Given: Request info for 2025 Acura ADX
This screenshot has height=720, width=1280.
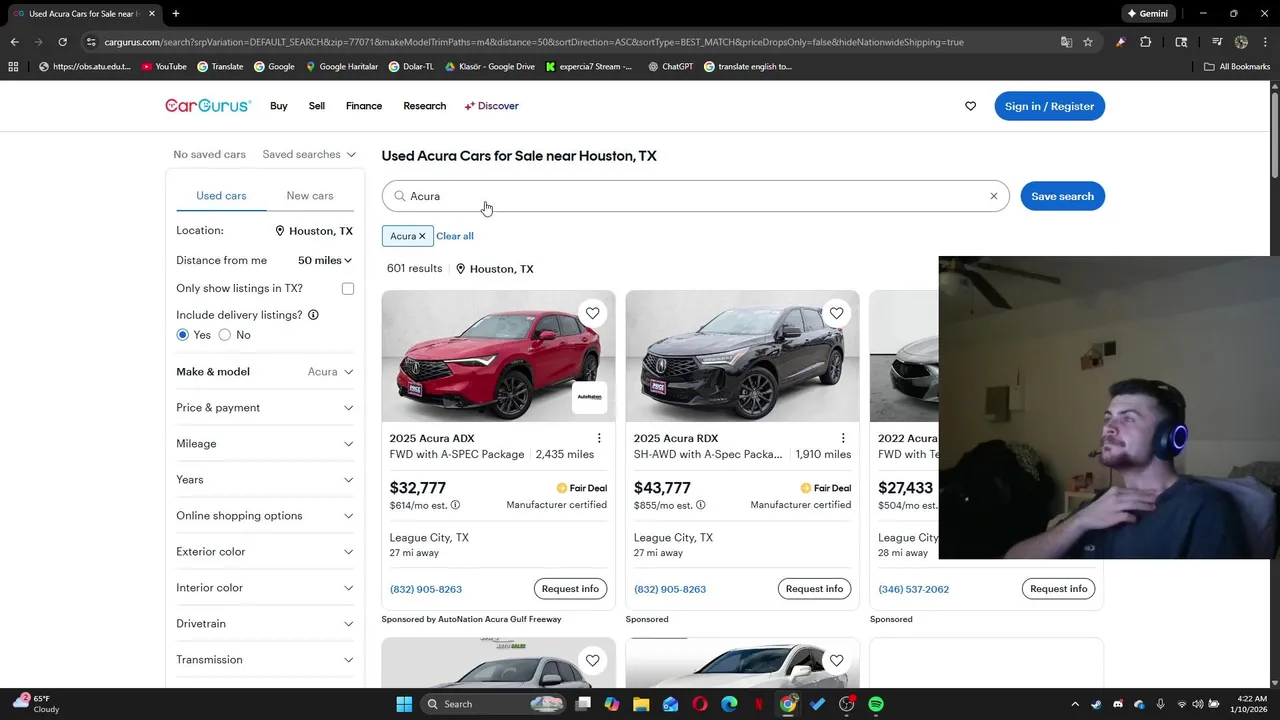Looking at the screenshot, I should (570, 589).
